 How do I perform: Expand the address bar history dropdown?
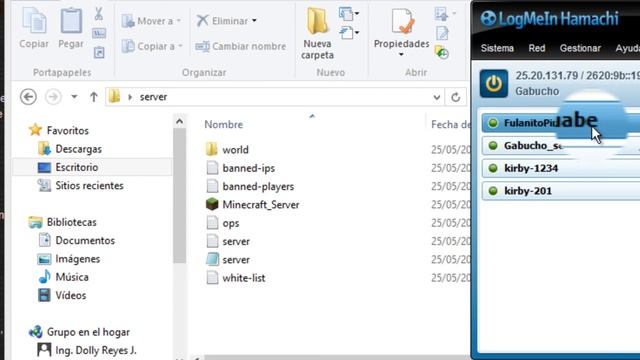436,97
